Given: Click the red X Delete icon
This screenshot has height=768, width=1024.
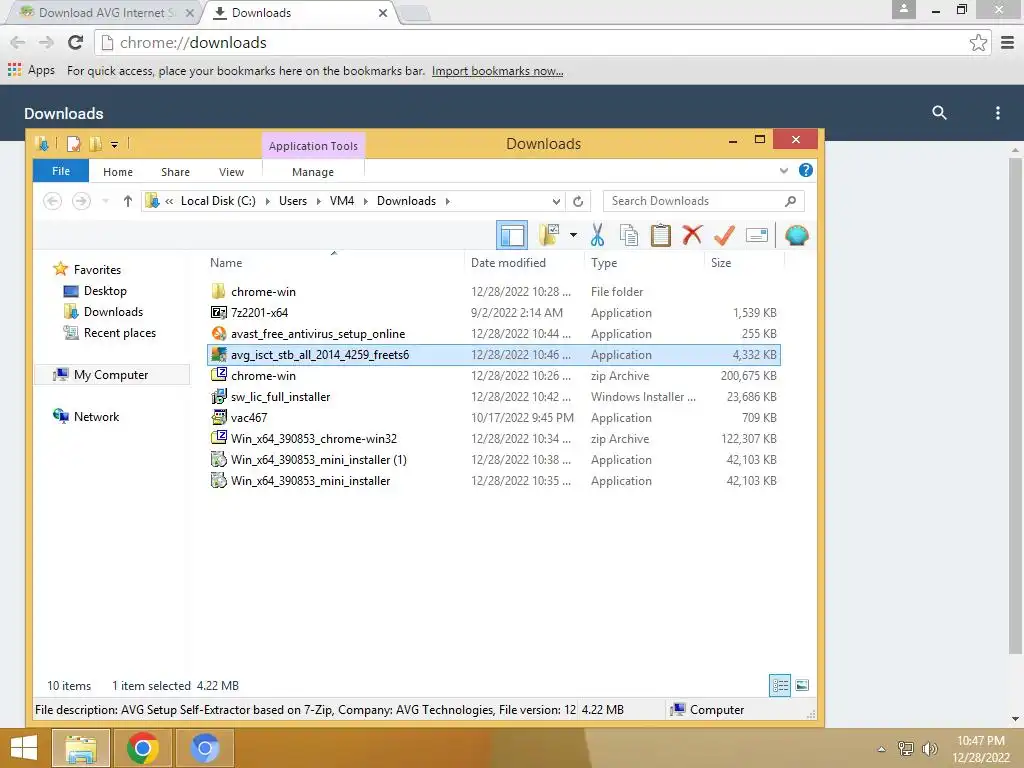Looking at the screenshot, I should tap(692, 235).
